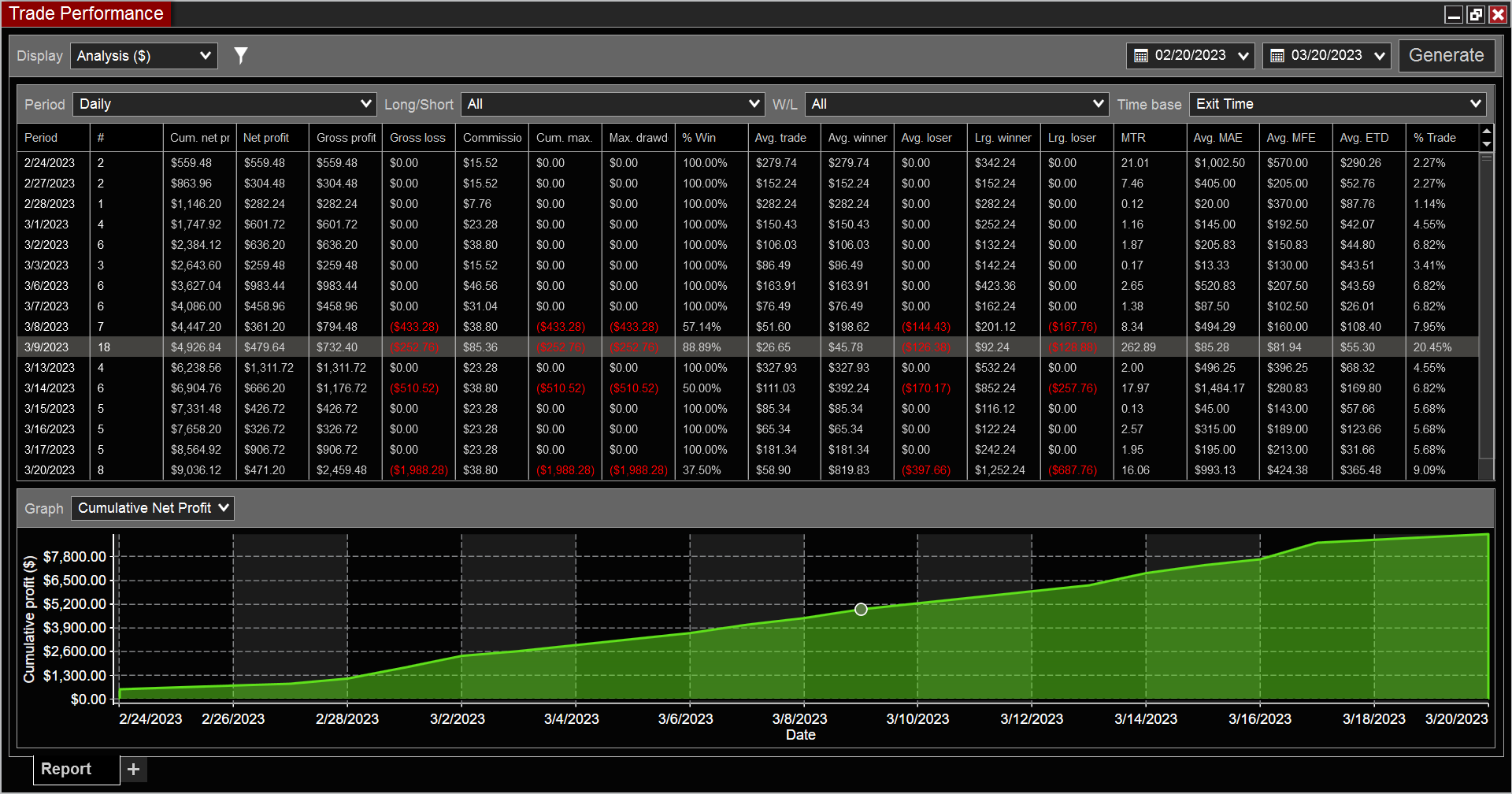Sort by Gross loss column header

[420, 138]
